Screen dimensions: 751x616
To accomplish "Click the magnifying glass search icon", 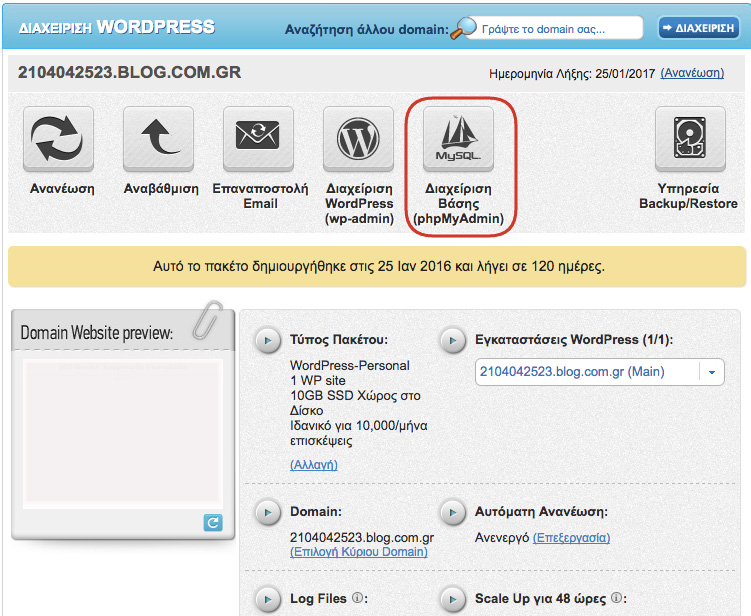I will tap(463, 28).
